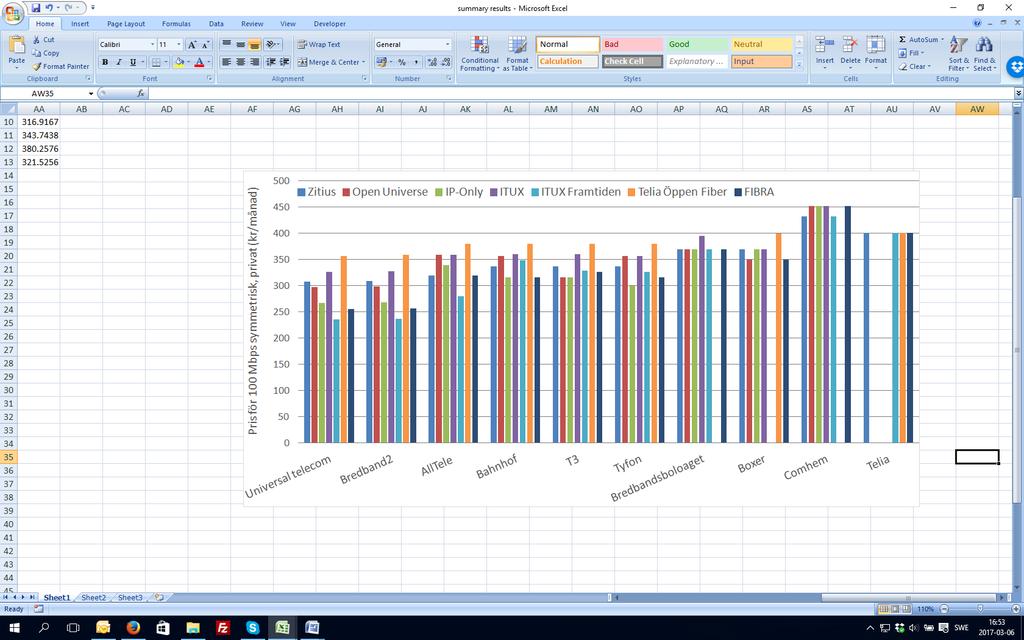Image resolution: width=1024 pixels, height=640 pixels.
Task: Toggle Top Align vertical alignment
Action: click(226, 44)
